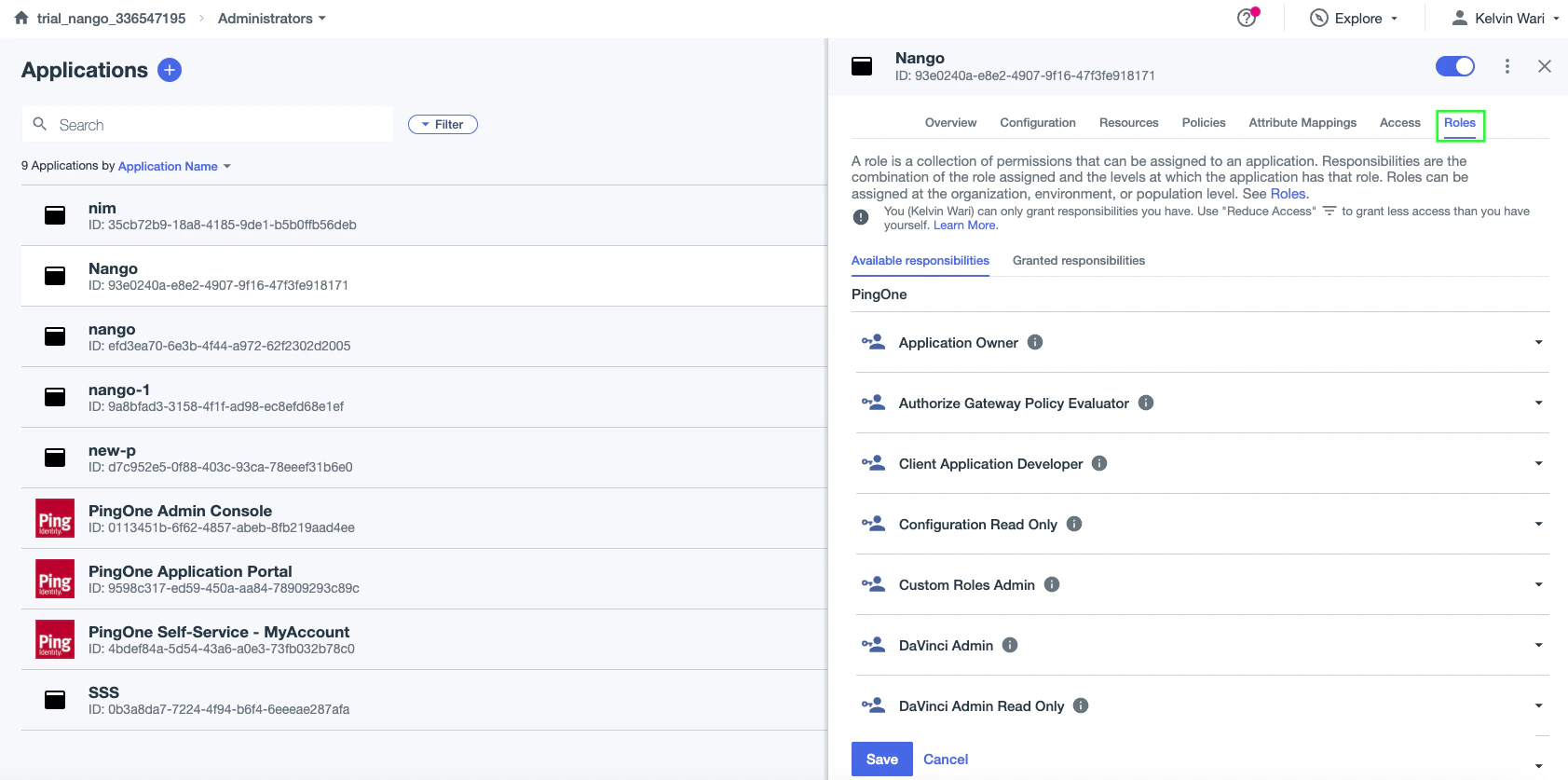The height and width of the screenshot is (780, 1568).
Task: Click the SSS application icon
Action: pyautogui.click(x=55, y=700)
